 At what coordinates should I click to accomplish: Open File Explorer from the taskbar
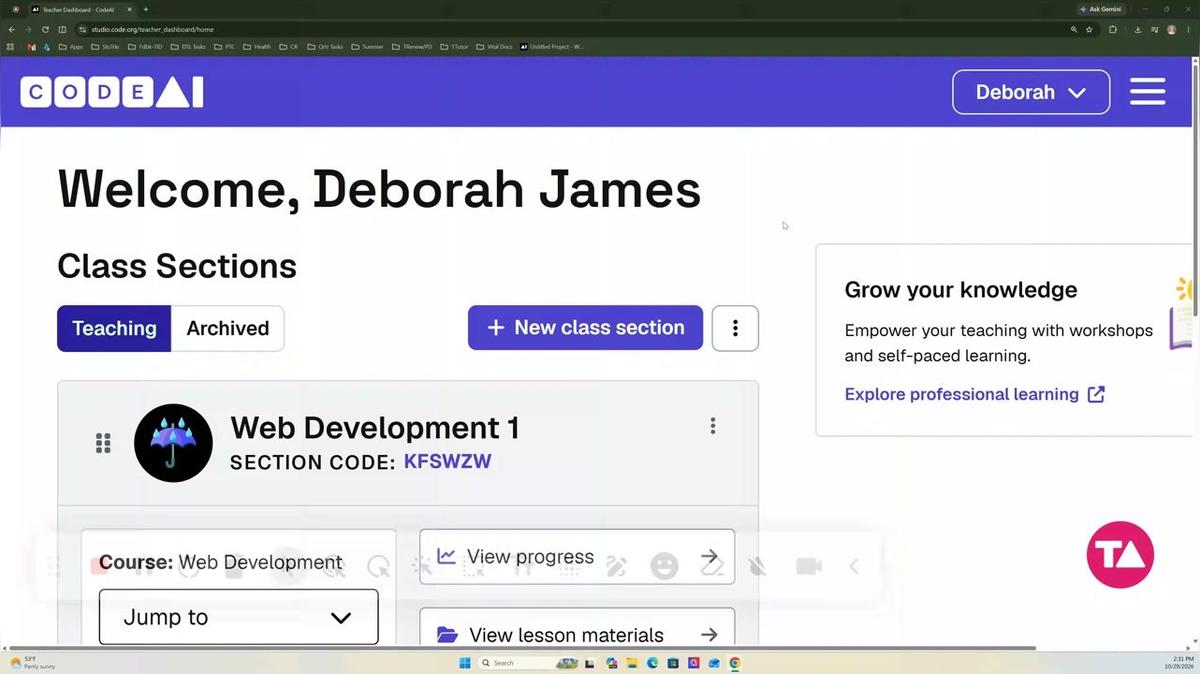point(632,662)
